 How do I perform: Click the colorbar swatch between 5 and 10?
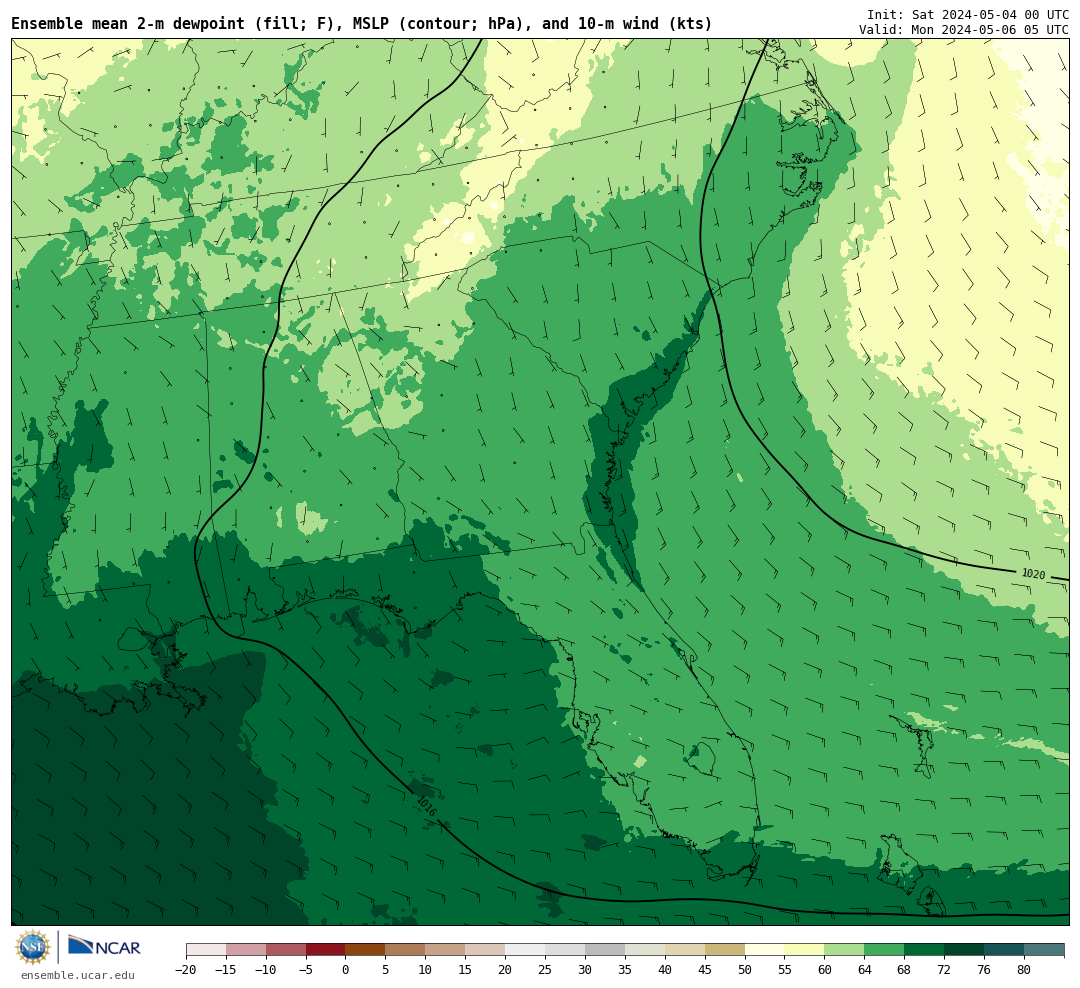pos(406,950)
